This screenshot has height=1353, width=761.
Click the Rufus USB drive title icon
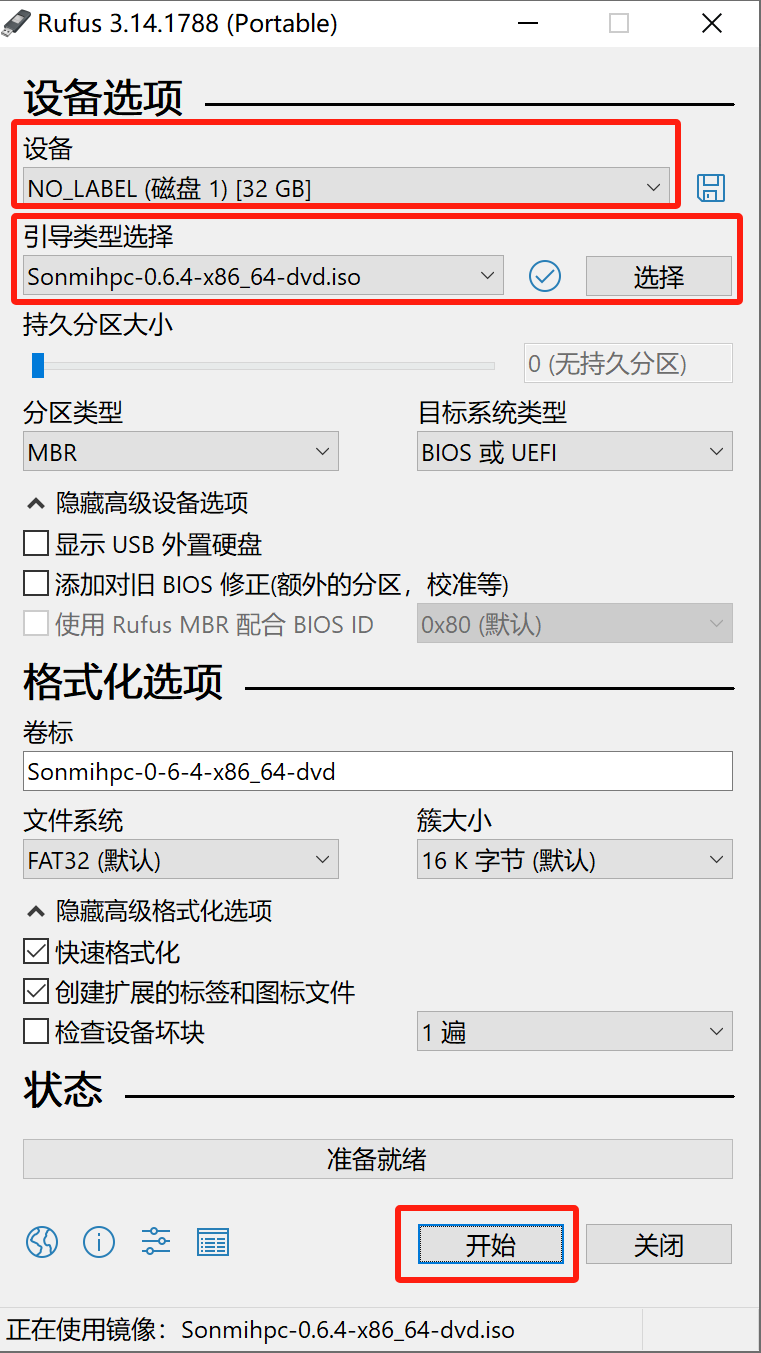pyautogui.click(x=18, y=22)
